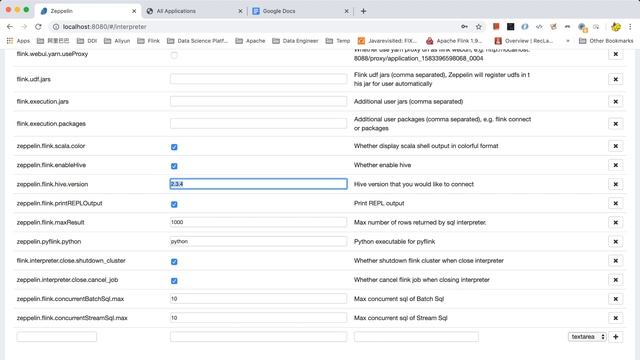Remove the flink.webui.yarn.useProxy property
The width and height of the screenshot is (640, 360).
click(x=616, y=54)
